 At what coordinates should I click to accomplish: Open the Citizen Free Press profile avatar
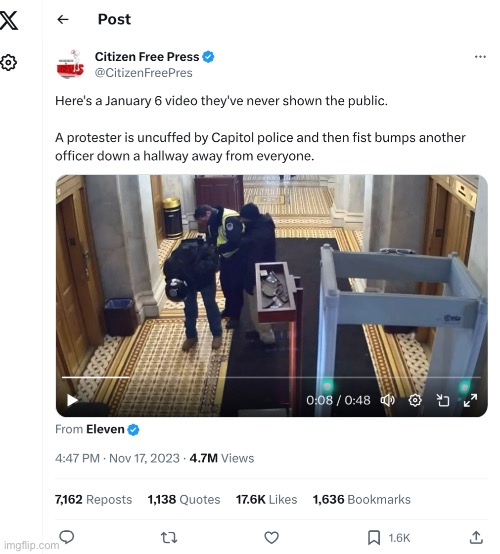click(x=70, y=64)
